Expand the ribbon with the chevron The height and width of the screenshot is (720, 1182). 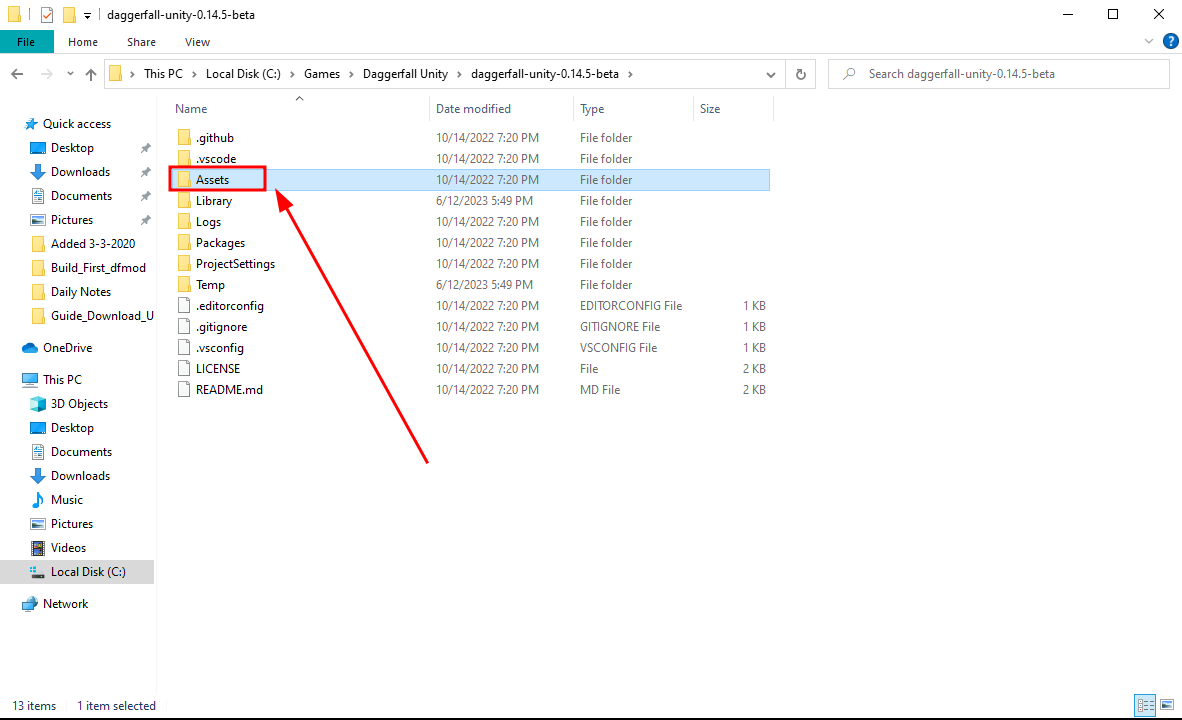click(x=1148, y=41)
